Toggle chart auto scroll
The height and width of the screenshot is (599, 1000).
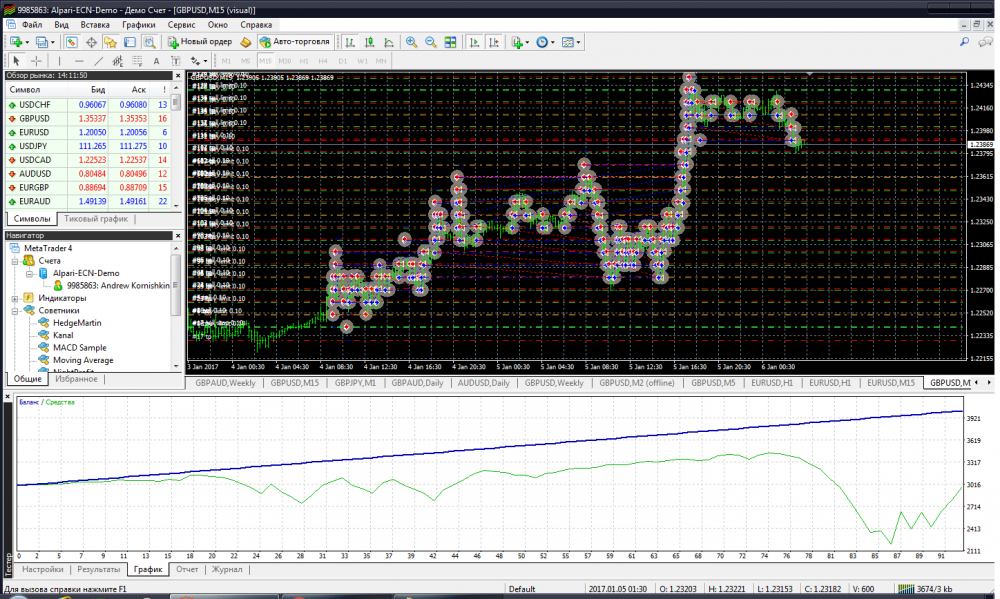474,42
